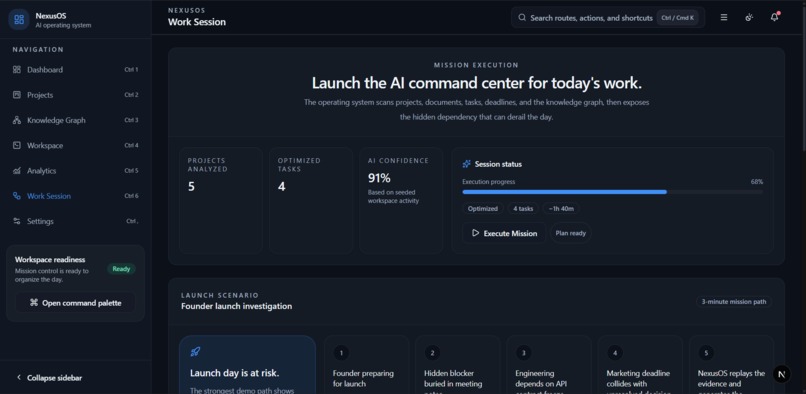Select step 3 Engineering depends on API
The width and height of the screenshot is (806, 394).
coord(549,365)
